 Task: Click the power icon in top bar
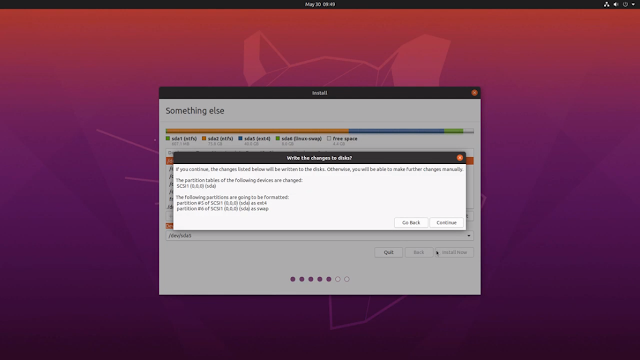[x=625, y=4]
